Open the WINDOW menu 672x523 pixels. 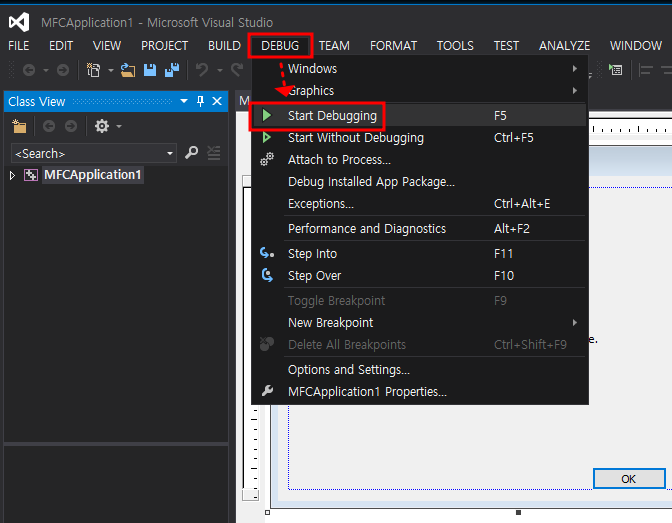click(x=636, y=45)
